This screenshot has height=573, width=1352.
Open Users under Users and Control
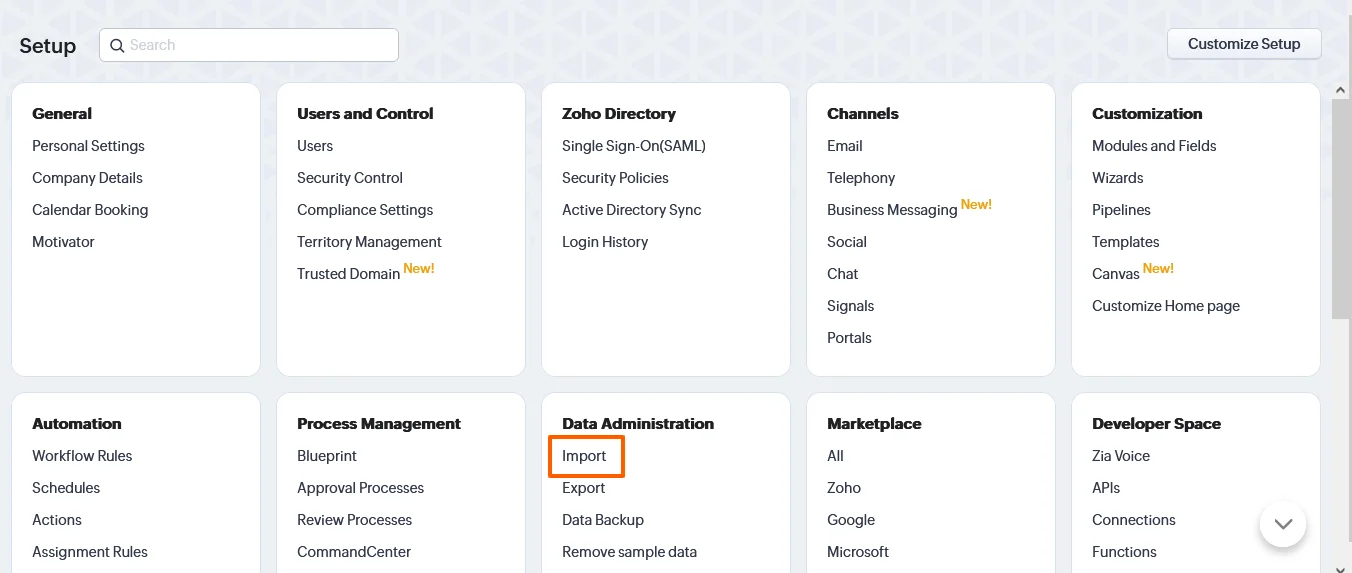pos(315,146)
